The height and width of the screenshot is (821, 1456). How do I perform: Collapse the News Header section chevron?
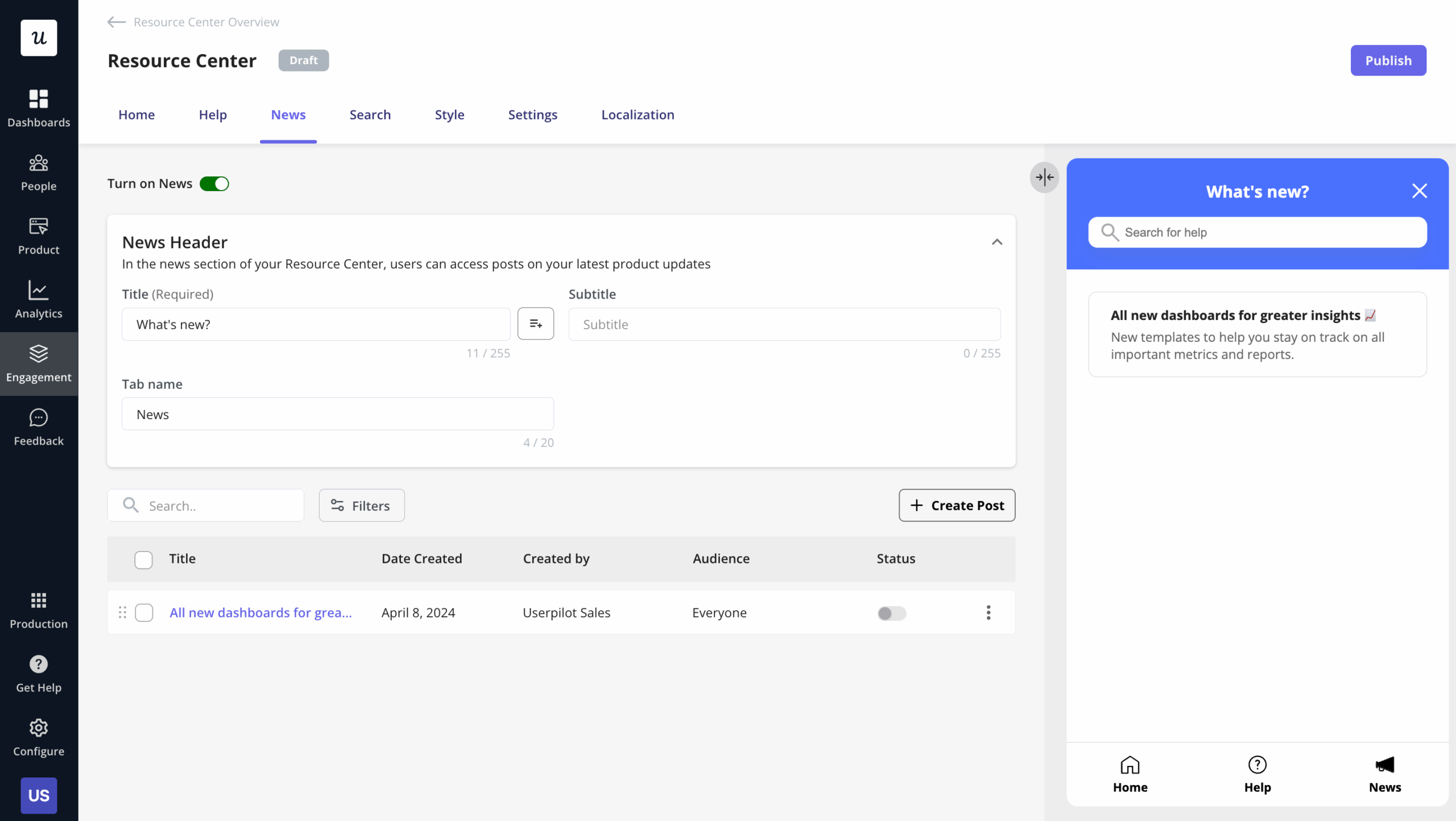(996, 242)
